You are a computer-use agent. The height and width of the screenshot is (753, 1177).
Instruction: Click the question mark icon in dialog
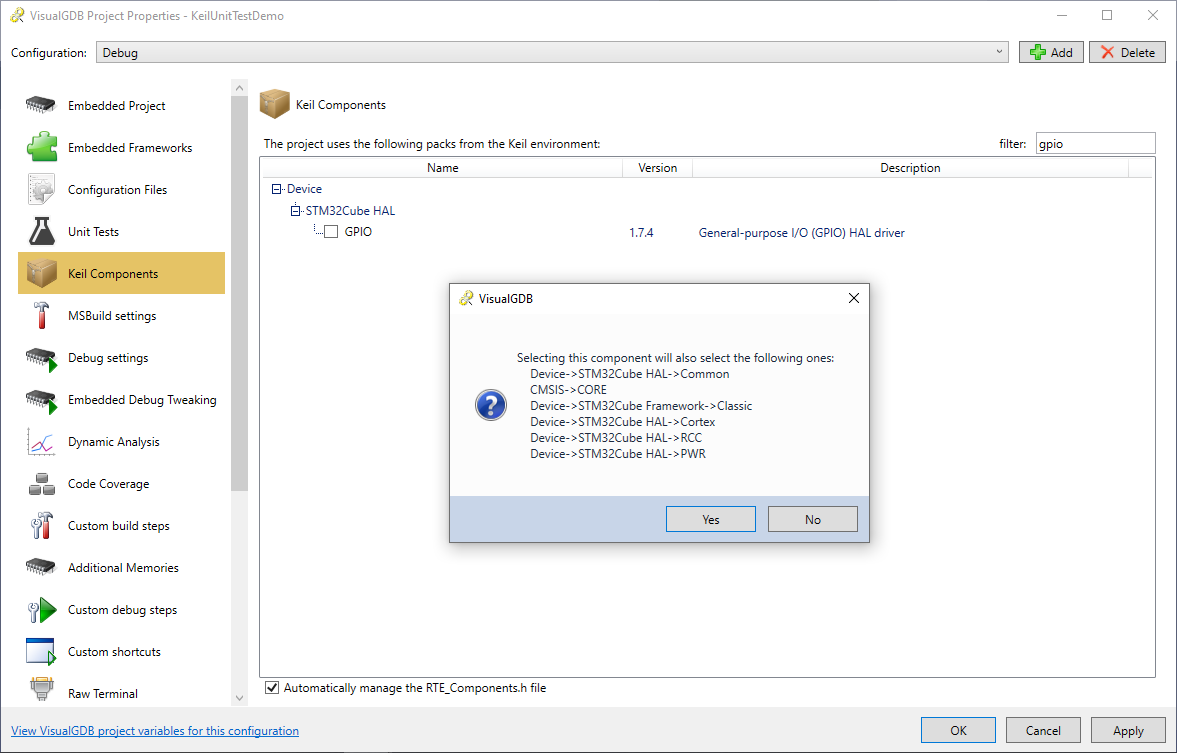point(491,405)
